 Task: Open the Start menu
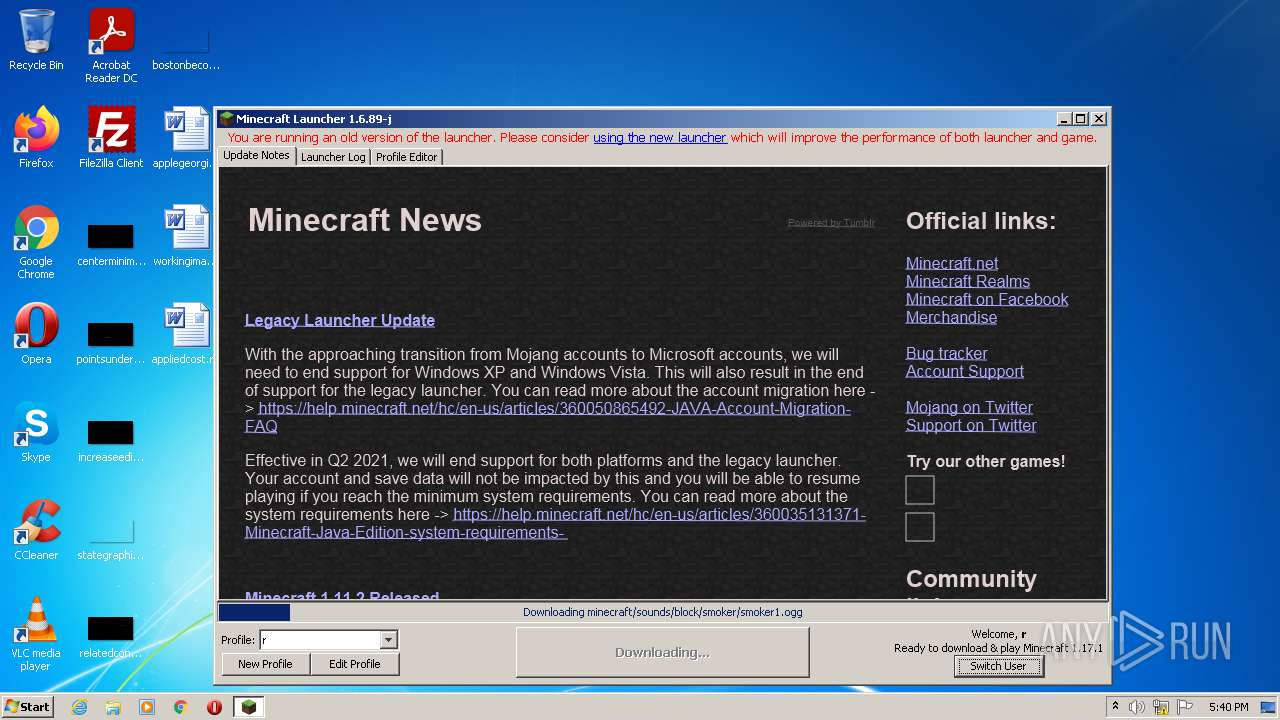(x=28, y=707)
